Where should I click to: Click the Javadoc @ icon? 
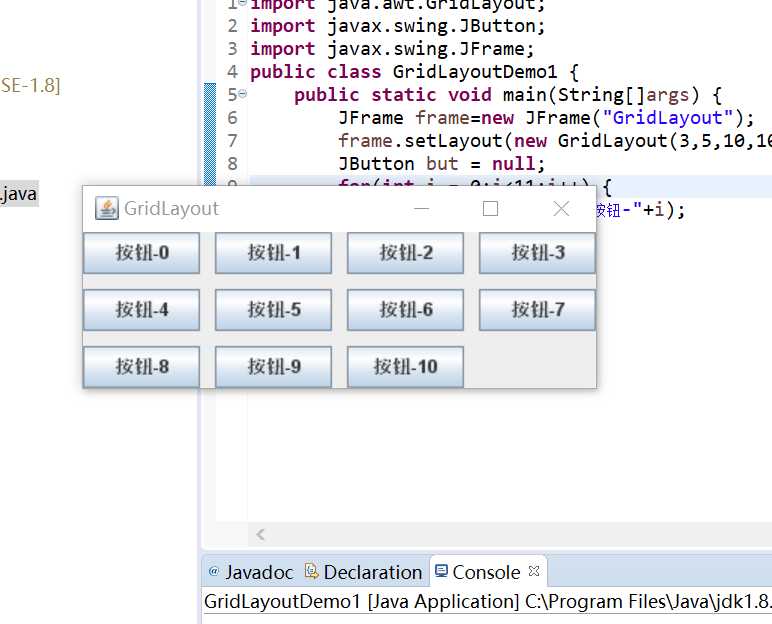click(x=214, y=571)
